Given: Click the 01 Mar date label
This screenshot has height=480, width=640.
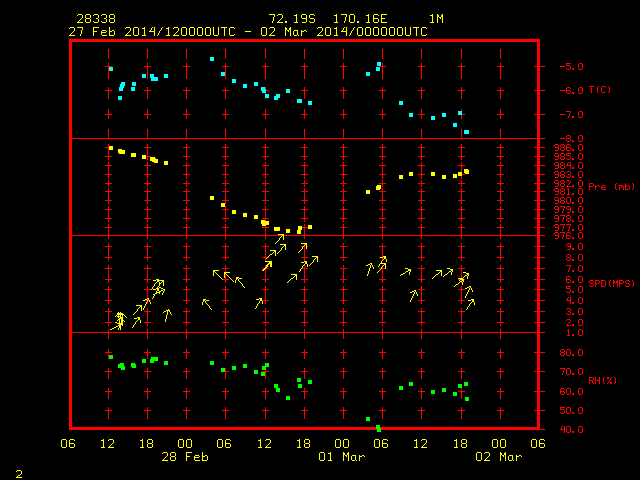Looking at the screenshot, I should click(x=342, y=457).
